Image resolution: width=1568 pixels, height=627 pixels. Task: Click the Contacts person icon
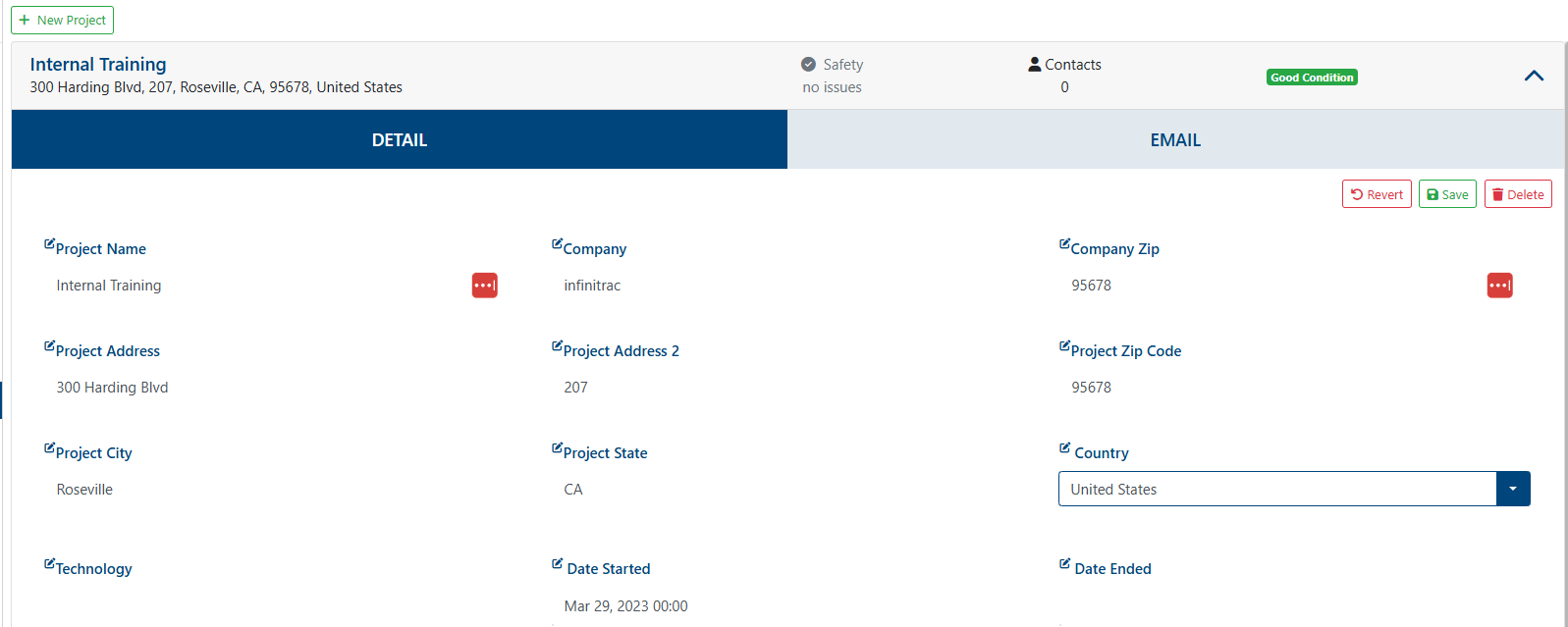[1035, 65]
